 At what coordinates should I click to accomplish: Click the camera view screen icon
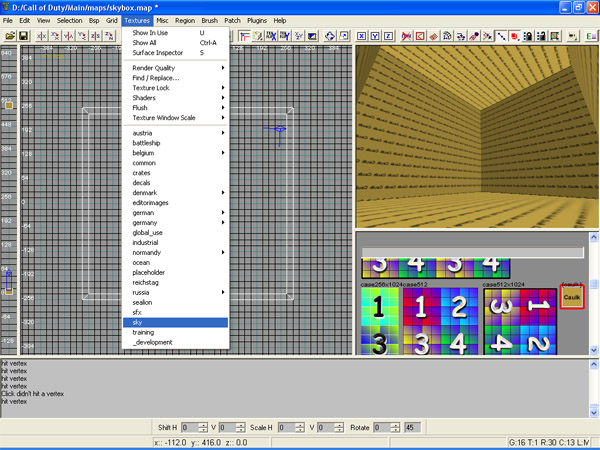tap(312, 36)
